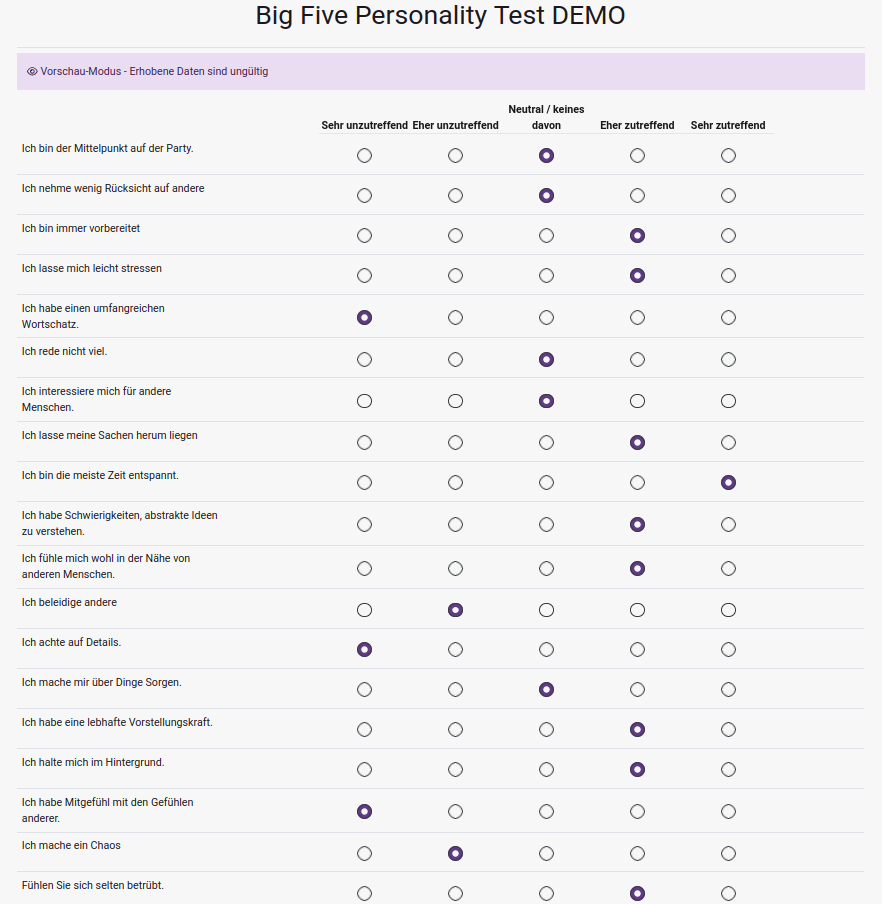The width and height of the screenshot is (882, 904).
Task: Select 'Eher unzutreffend' for 'Ich fühle mich wohl in der Nähe' row
Action: coord(455,569)
